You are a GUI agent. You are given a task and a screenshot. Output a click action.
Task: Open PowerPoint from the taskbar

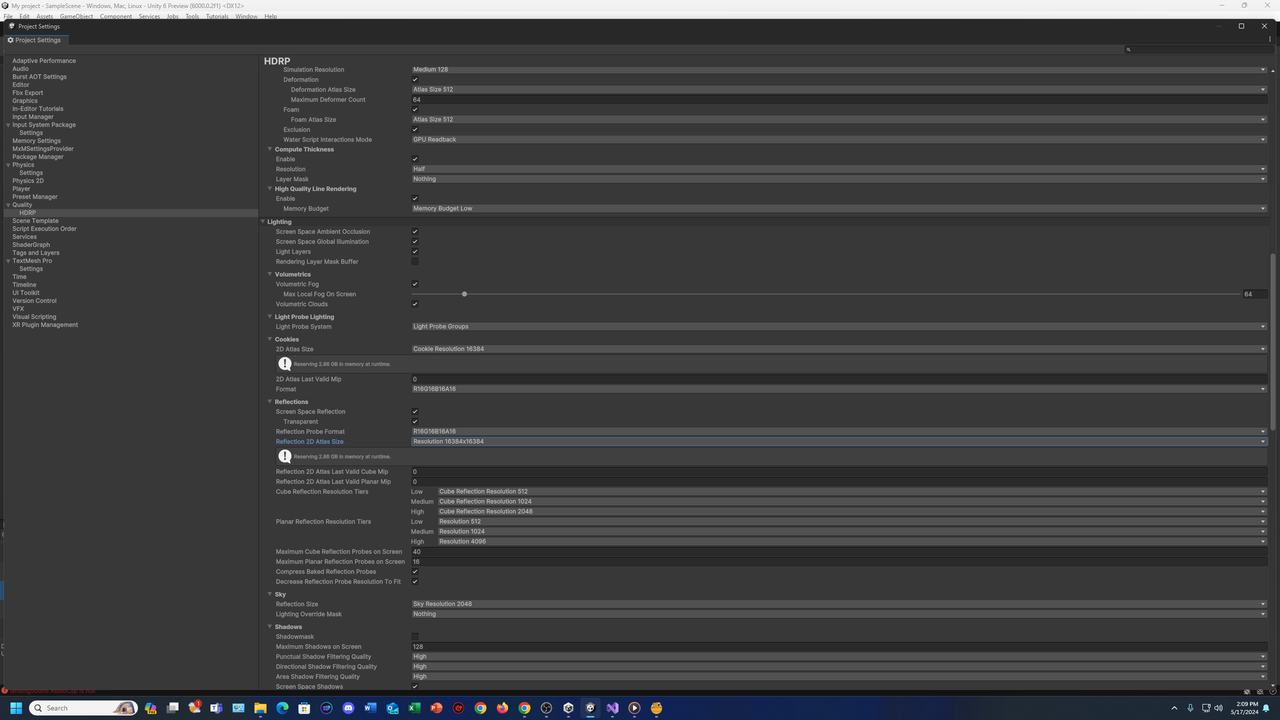tap(436, 708)
